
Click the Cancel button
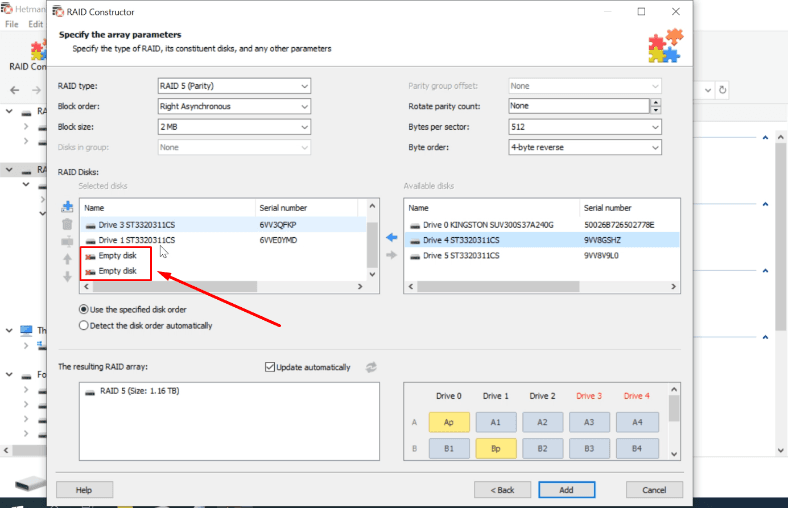click(x=654, y=490)
